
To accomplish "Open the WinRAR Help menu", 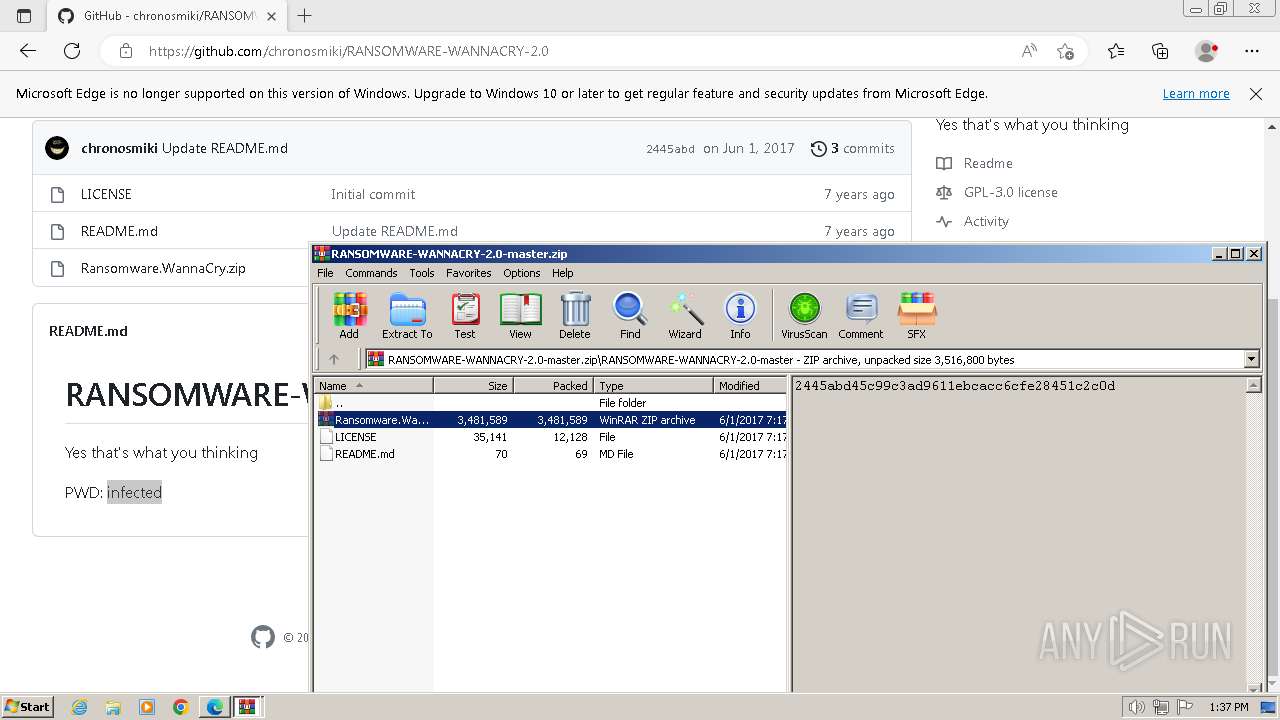I will click(563, 273).
